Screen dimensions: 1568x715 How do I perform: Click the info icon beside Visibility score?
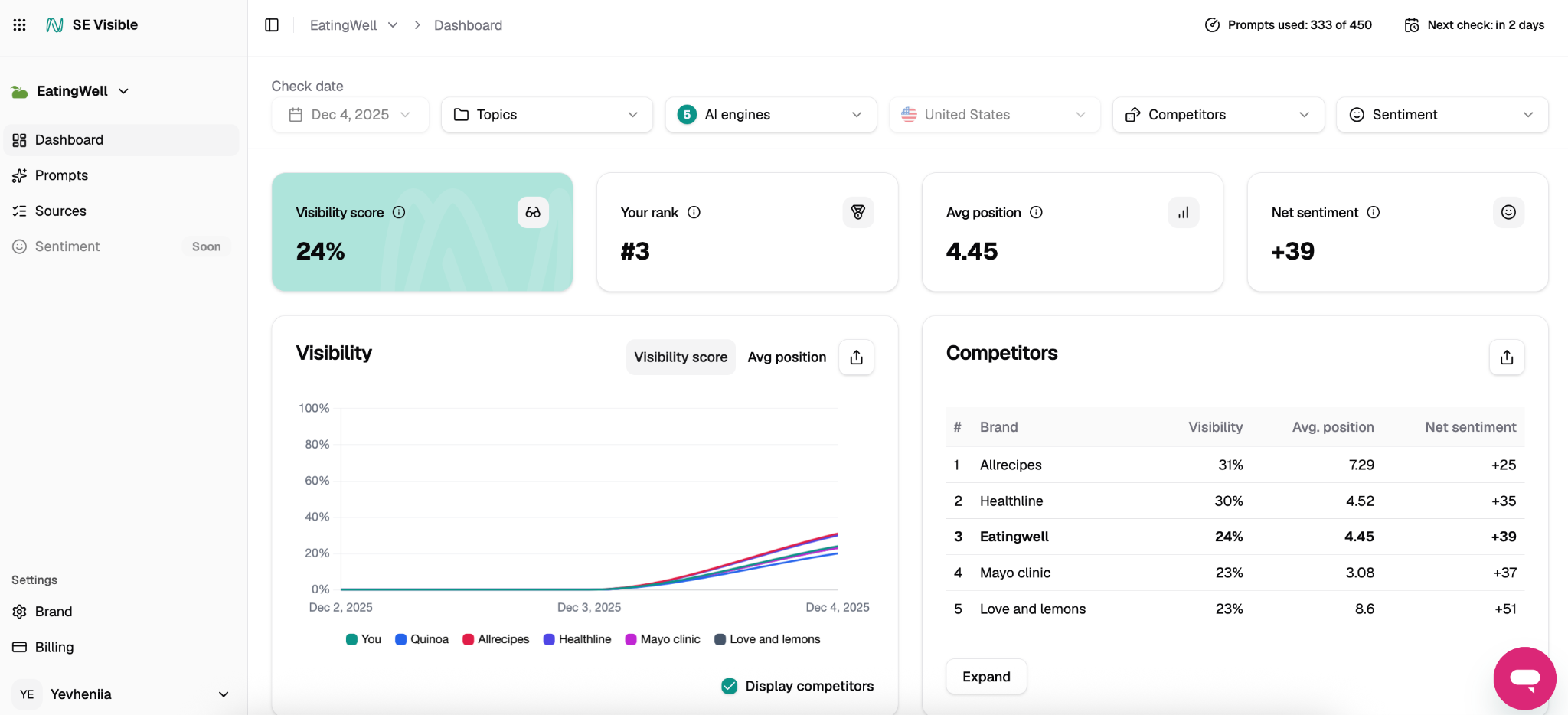[400, 212]
